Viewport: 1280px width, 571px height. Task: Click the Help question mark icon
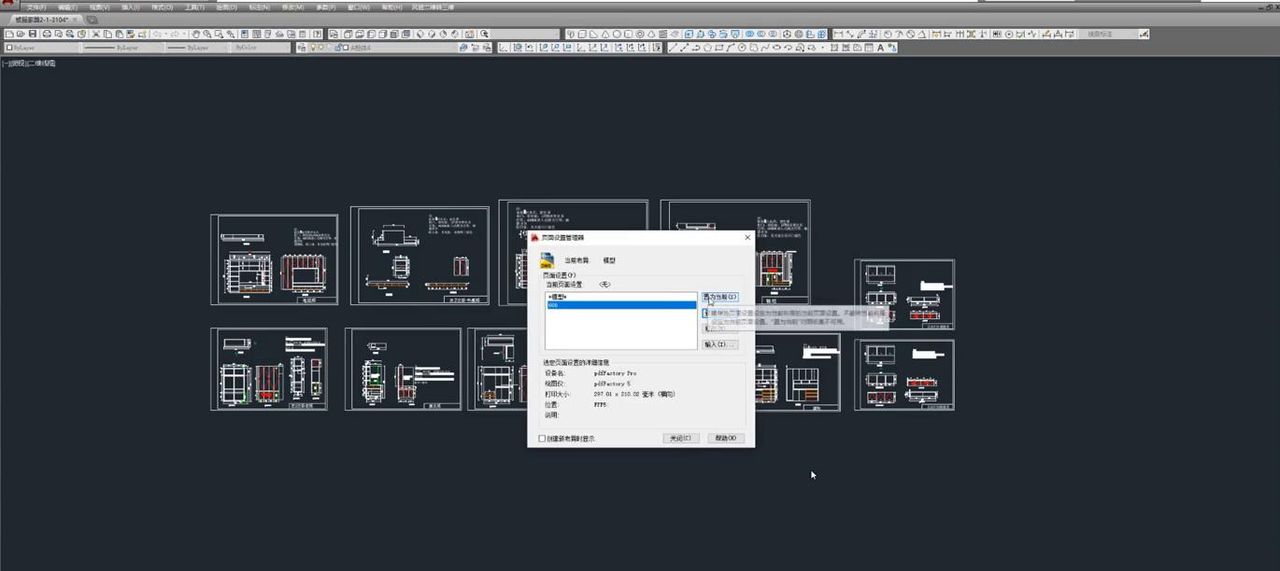[317, 33]
